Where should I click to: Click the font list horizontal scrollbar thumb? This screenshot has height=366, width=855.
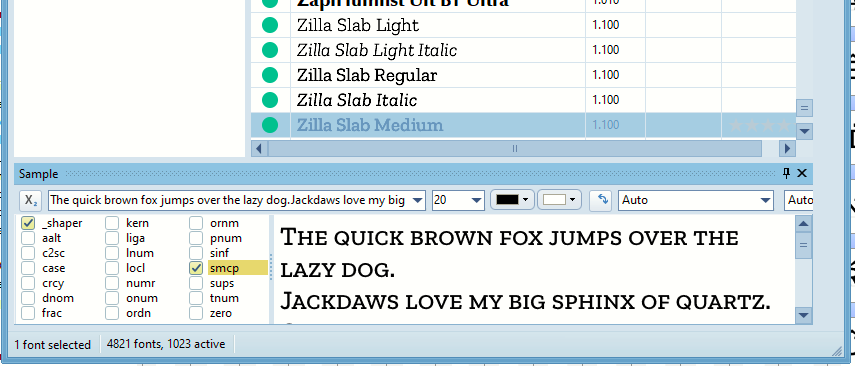(x=514, y=148)
